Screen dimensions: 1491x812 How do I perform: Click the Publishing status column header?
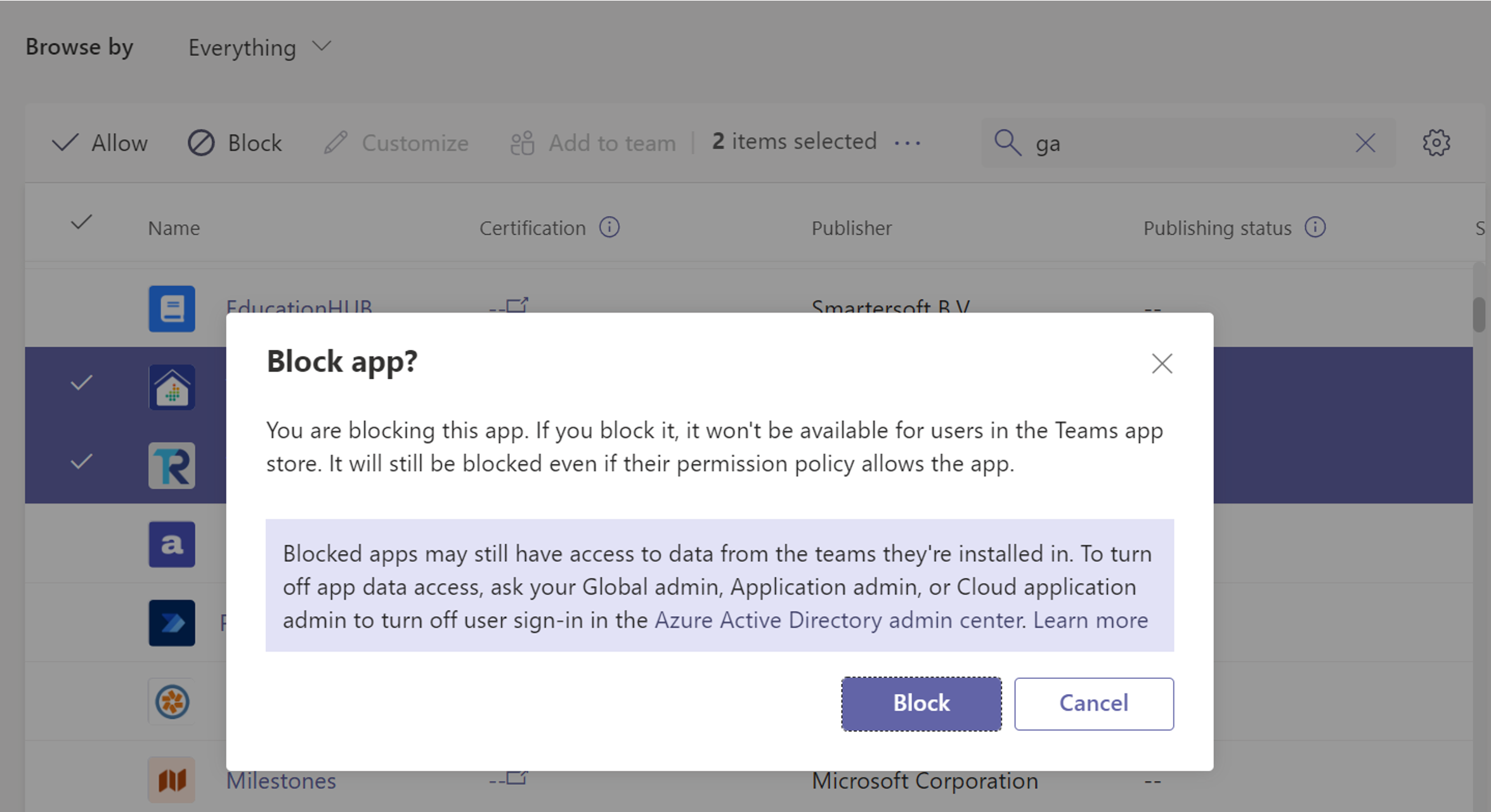click(x=1217, y=228)
